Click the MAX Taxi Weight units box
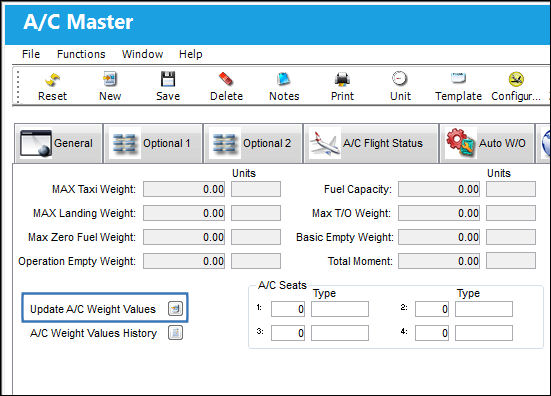Viewport: 551px width, 396px height. coord(256,189)
